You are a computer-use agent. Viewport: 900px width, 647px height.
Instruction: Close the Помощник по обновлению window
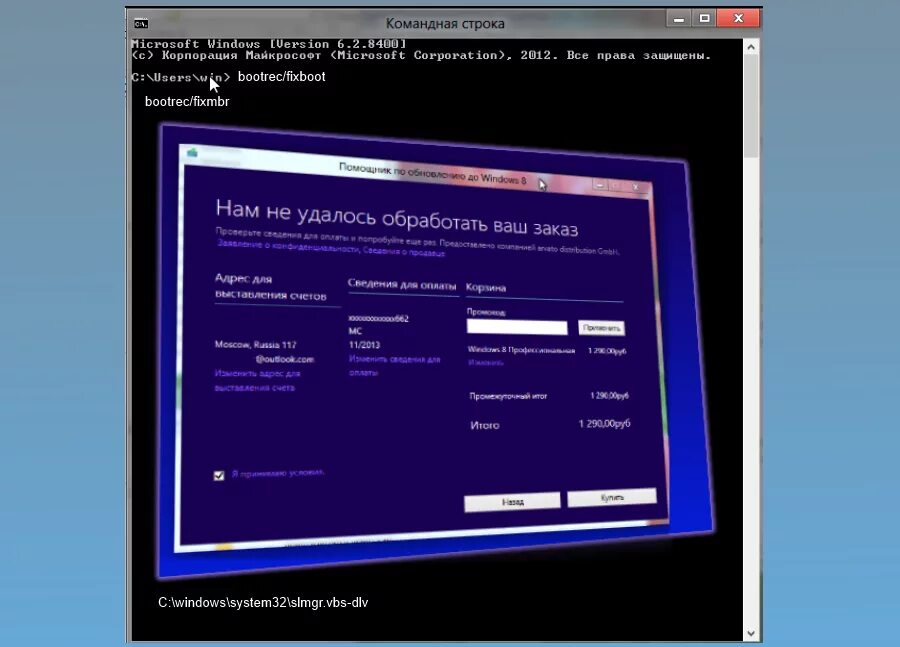636,187
